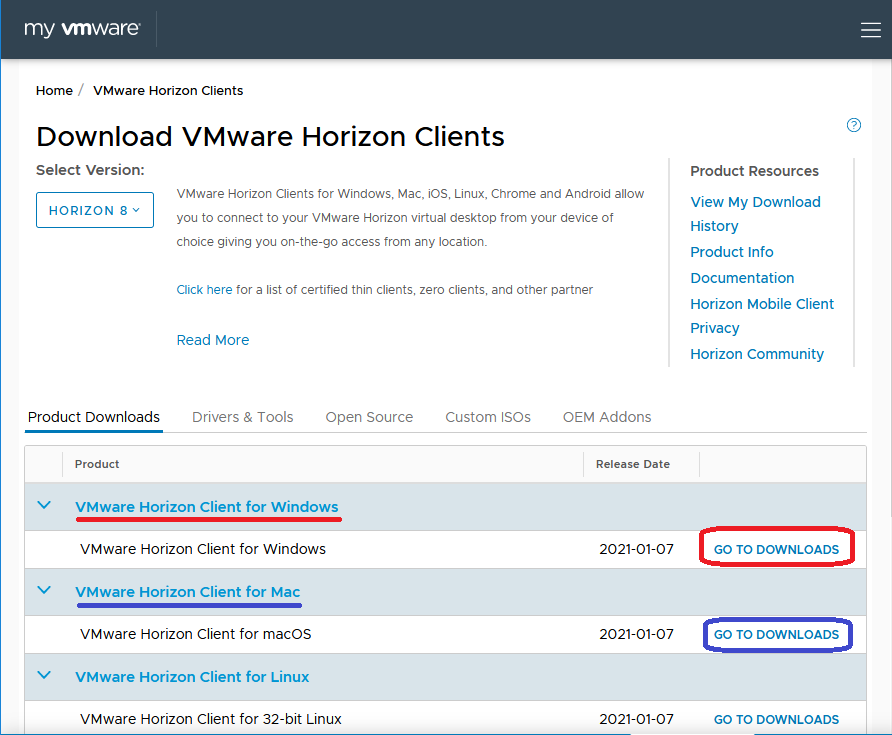
Task: Open the Product Info link
Action: [732, 252]
